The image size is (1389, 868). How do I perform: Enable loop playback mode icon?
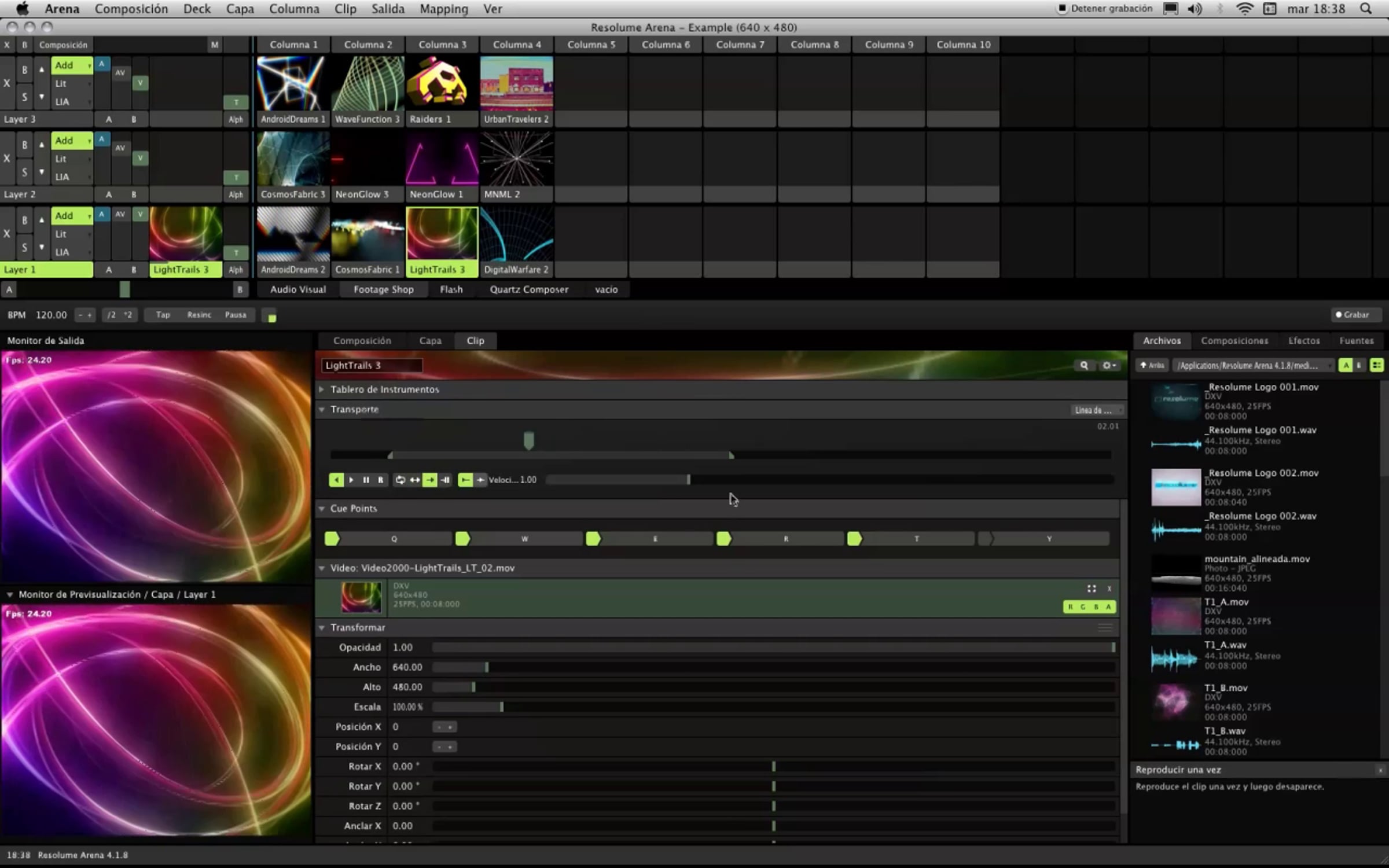400,480
